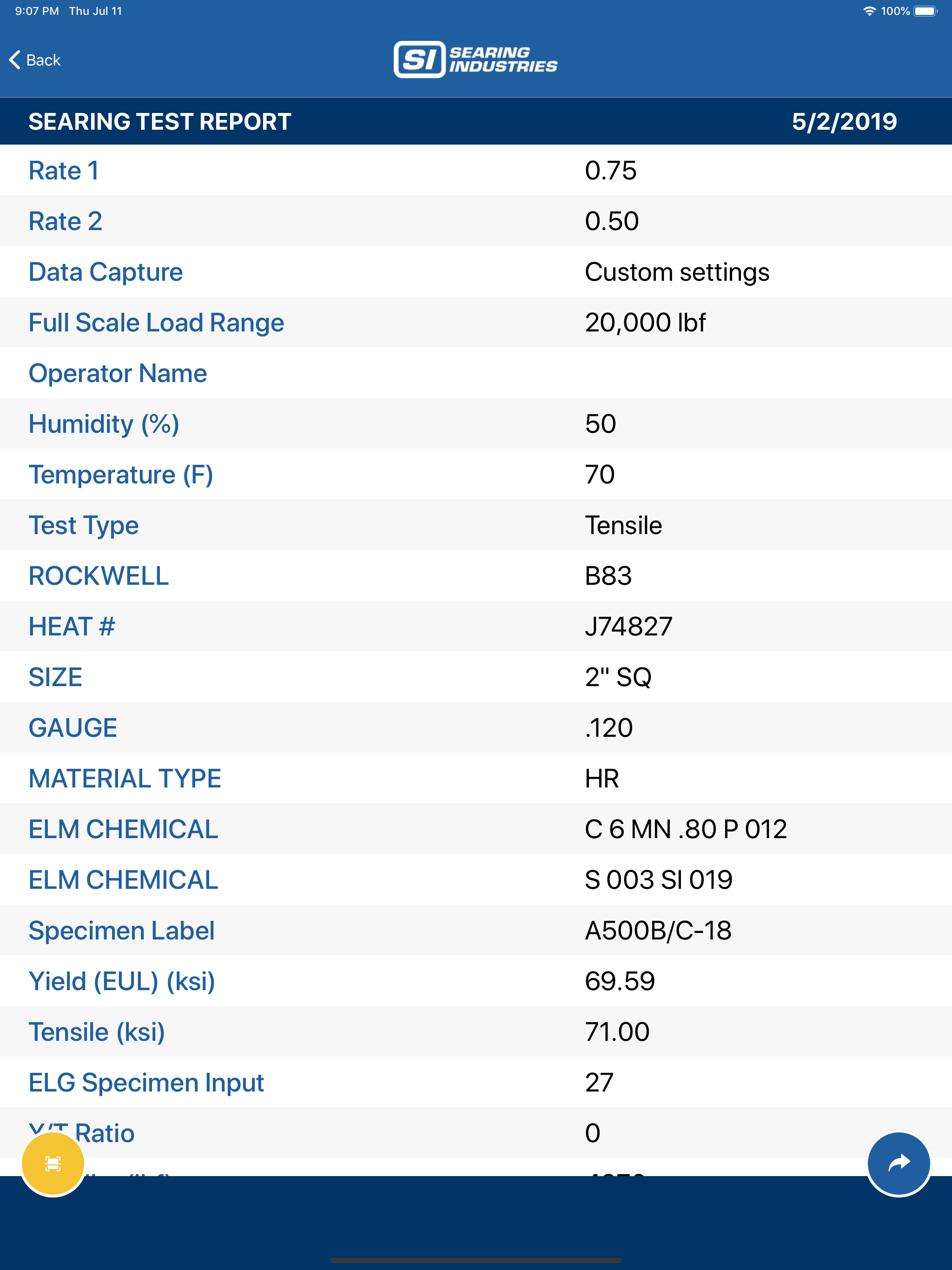The image size is (952, 1270).
Task: Select the chemical value S 003 SI 019
Action: pyautogui.click(x=659, y=880)
